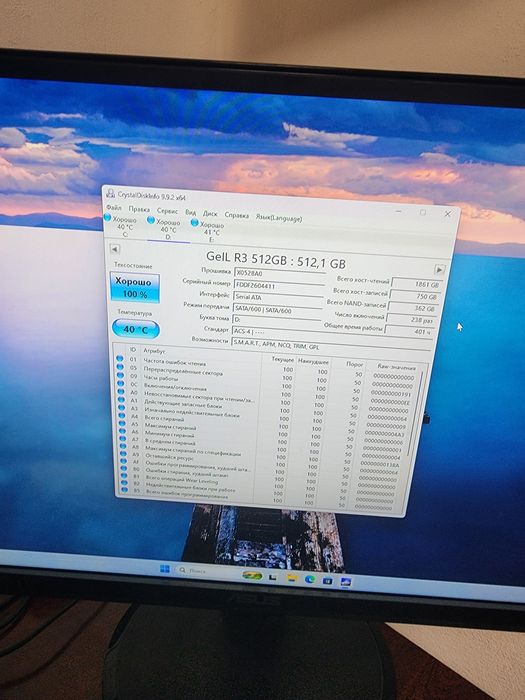Select the E: drive at 41 °C

click(208, 230)
